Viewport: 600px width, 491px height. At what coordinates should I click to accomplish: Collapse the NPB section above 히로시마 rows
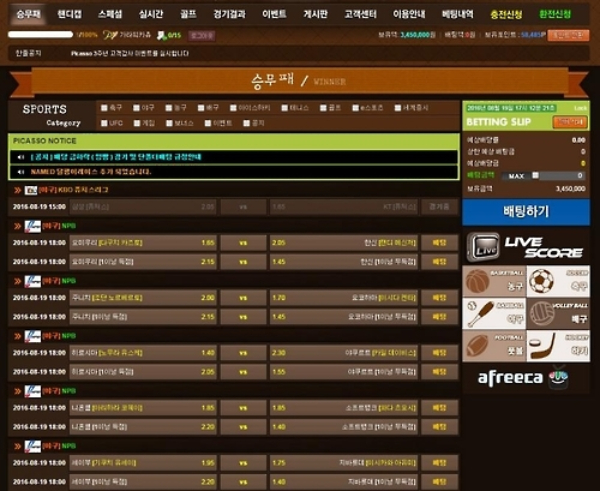pos(18,336)
